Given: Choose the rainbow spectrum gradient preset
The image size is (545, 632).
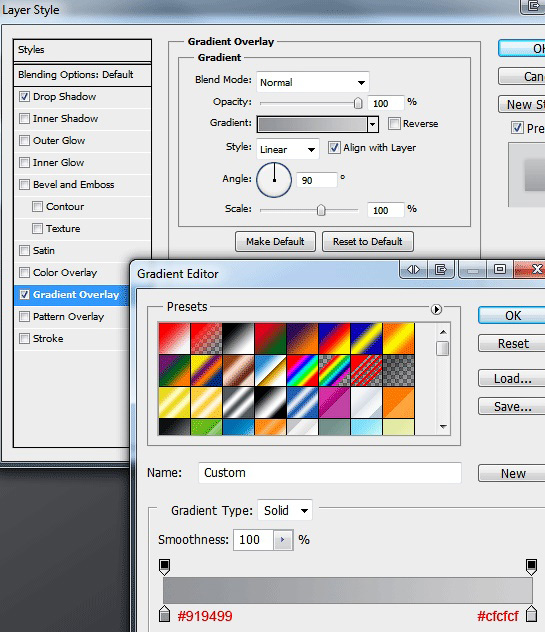Looking at the screenshot, I should [x=302, y=371].
